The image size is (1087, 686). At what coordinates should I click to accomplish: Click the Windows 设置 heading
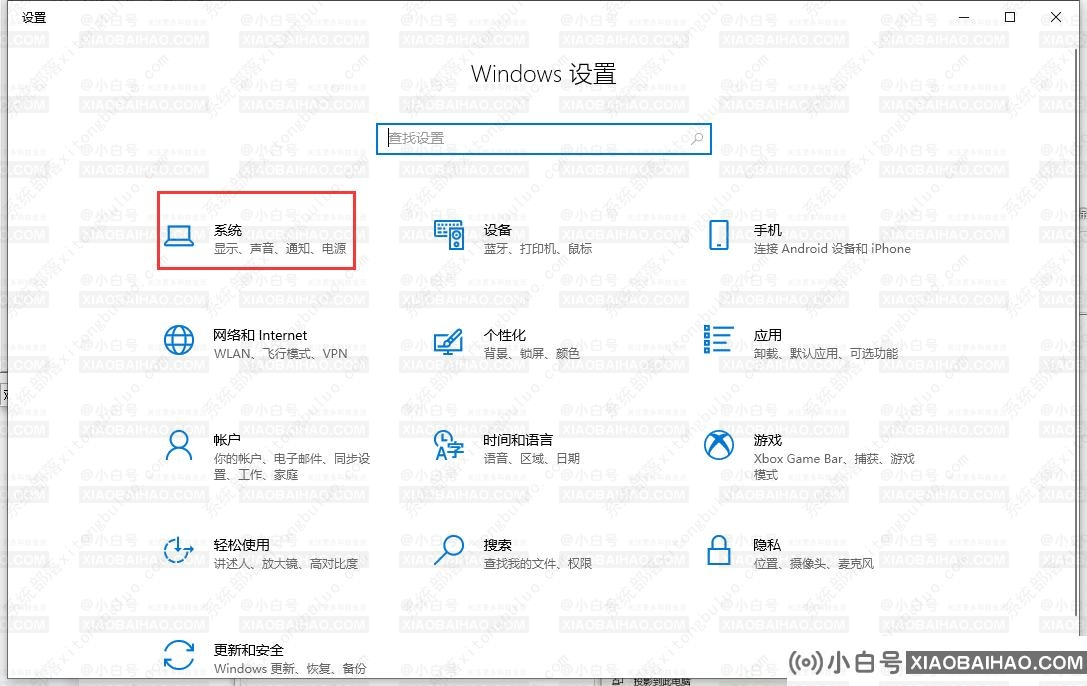point(544,73)
